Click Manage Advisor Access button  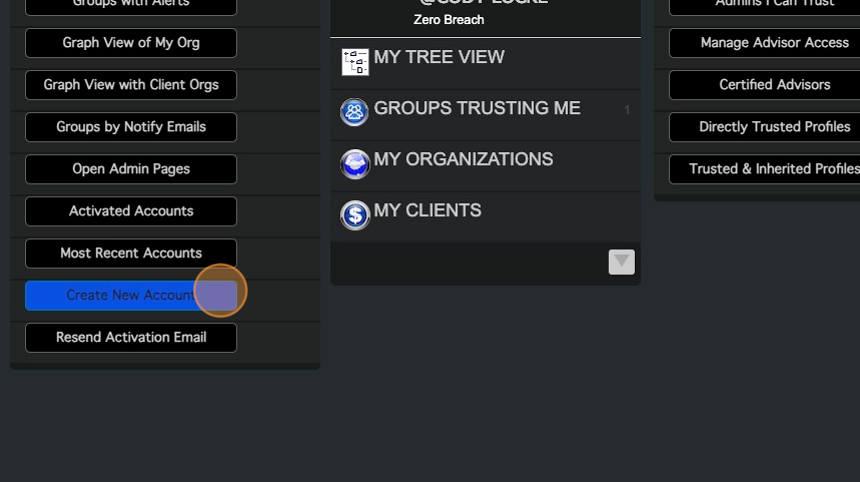tap(774, 43)
